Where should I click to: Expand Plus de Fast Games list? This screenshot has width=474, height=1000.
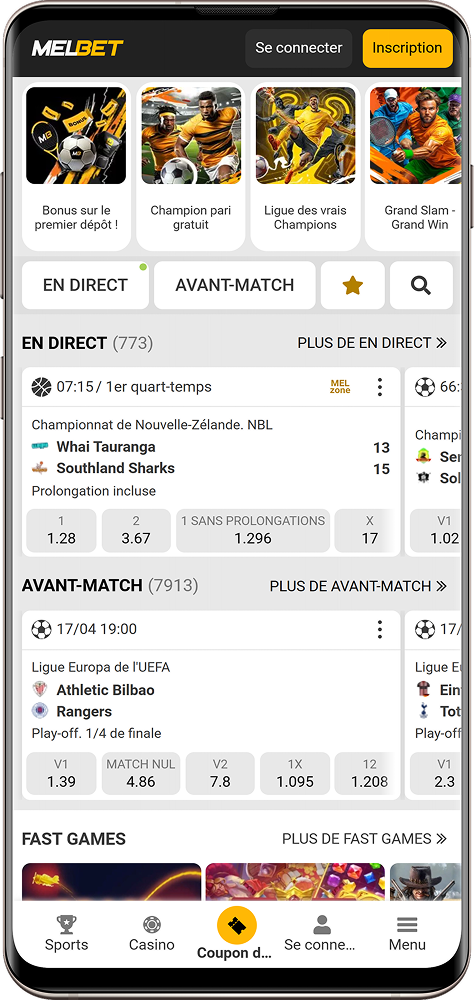coord(364,839)
